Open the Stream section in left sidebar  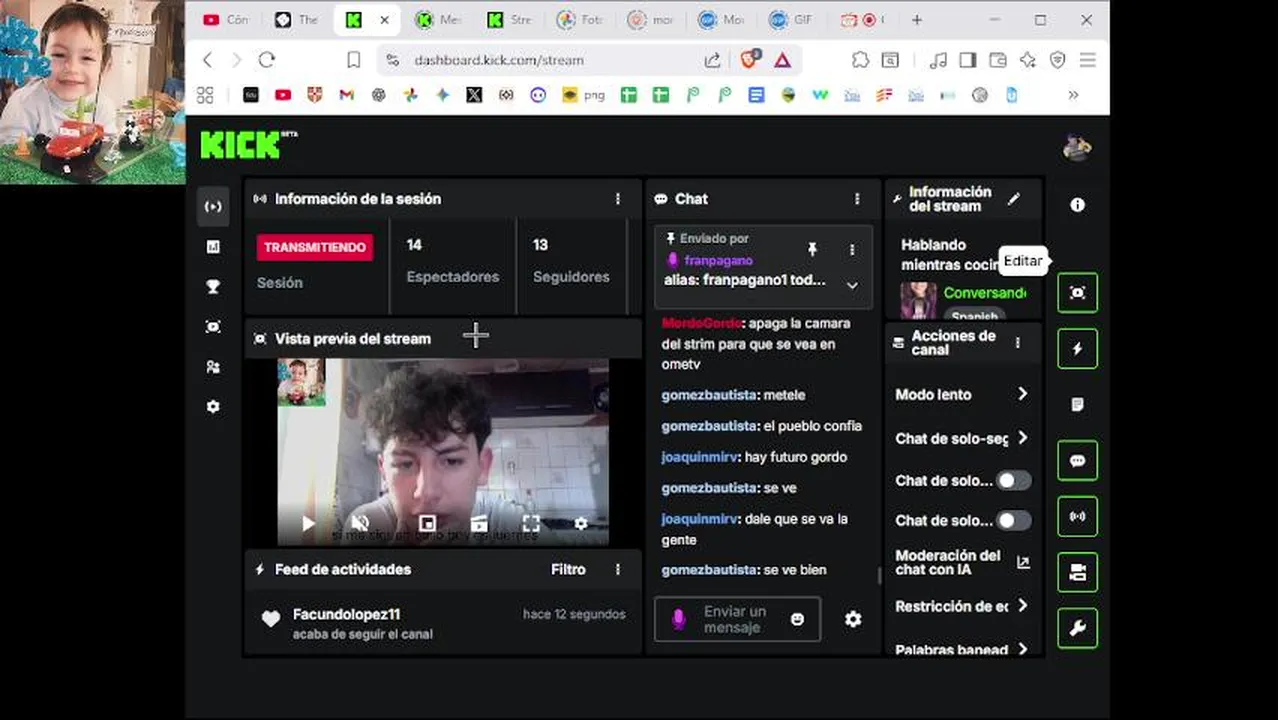(x=213, y=207)
